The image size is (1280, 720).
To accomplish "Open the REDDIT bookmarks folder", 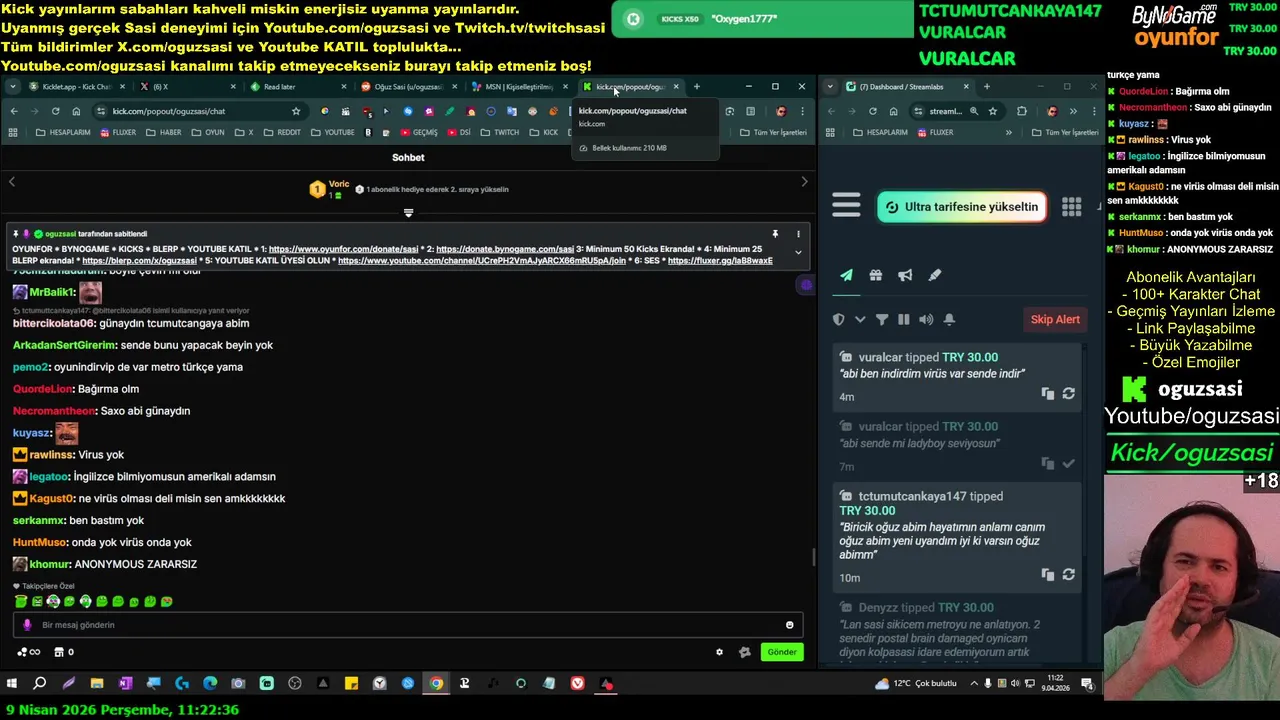I will pyautogui.click(x=282, y=132).
